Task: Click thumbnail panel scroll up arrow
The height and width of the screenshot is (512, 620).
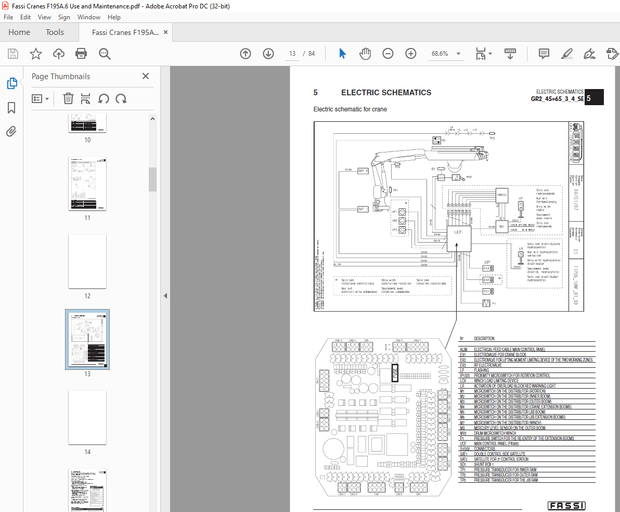Action: pos(153,119)
